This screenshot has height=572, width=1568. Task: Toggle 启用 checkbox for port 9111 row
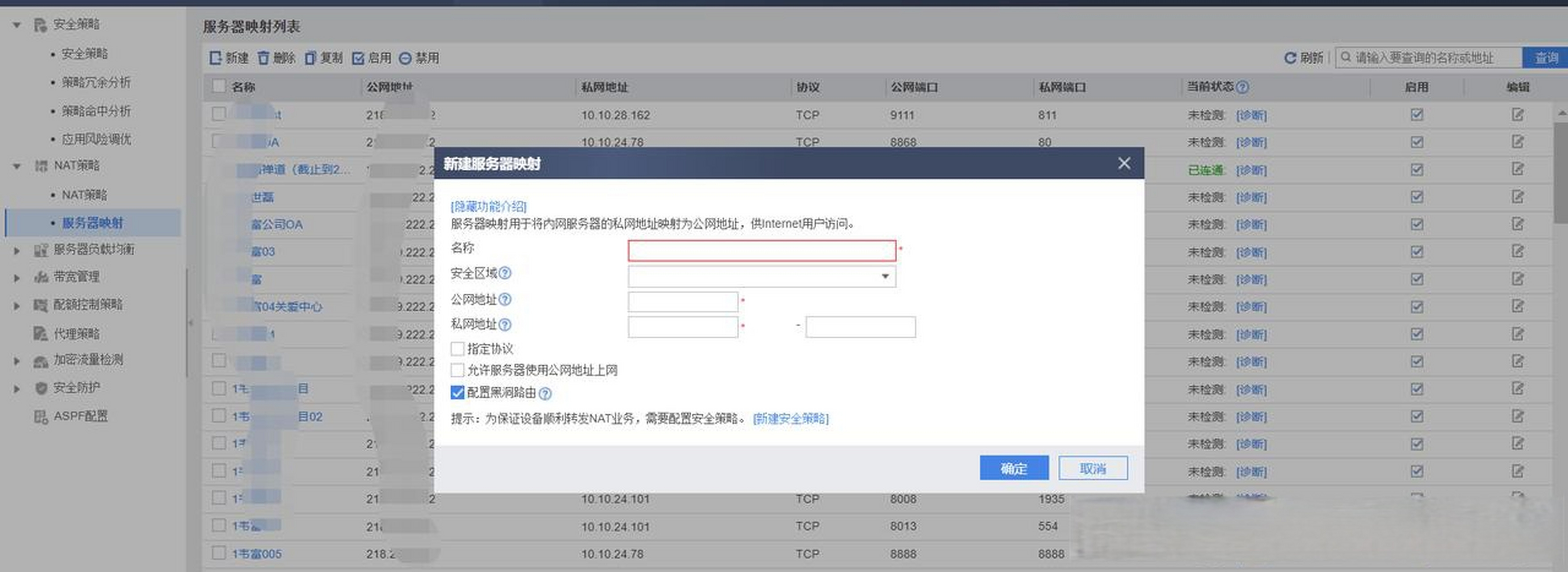coord(1417,114)
